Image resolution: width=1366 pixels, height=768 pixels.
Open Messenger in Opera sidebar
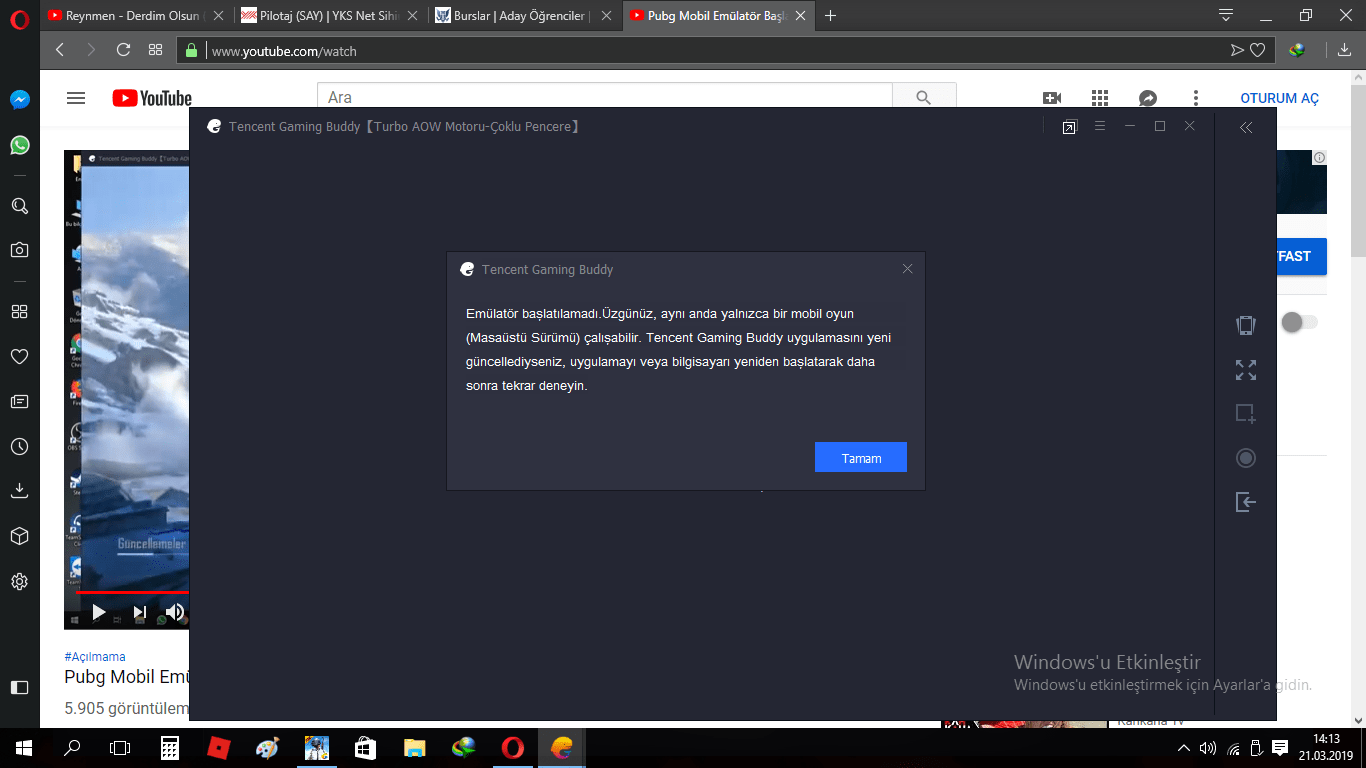pos(19,100)
